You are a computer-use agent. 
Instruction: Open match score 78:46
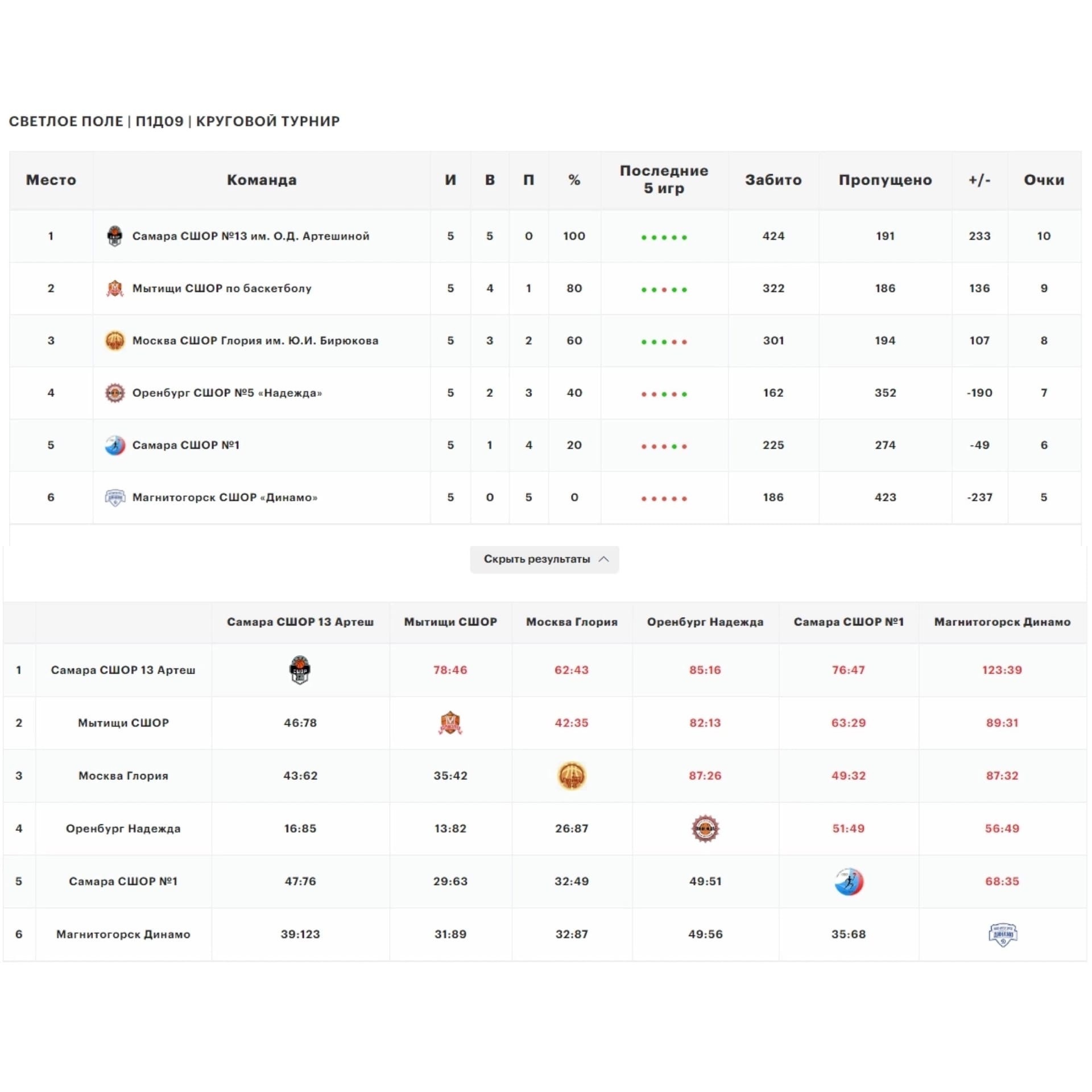coord(450,671)
